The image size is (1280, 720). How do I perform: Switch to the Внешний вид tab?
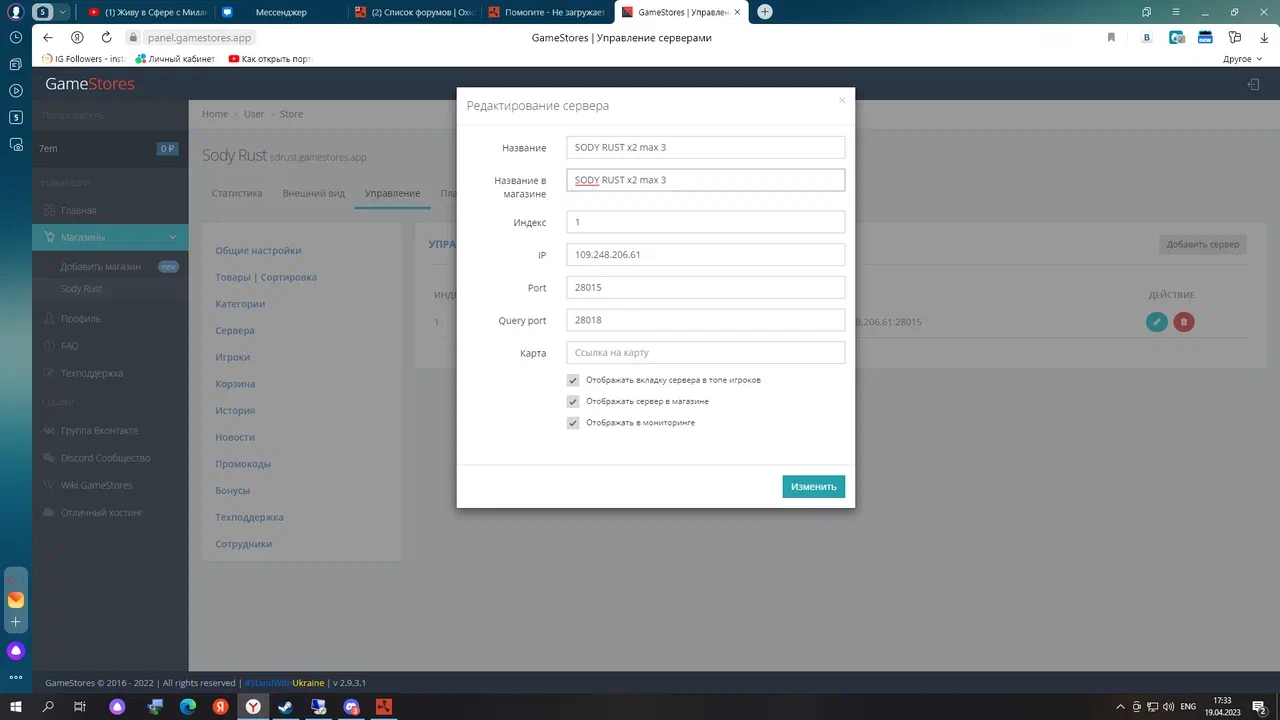[313, 193]
